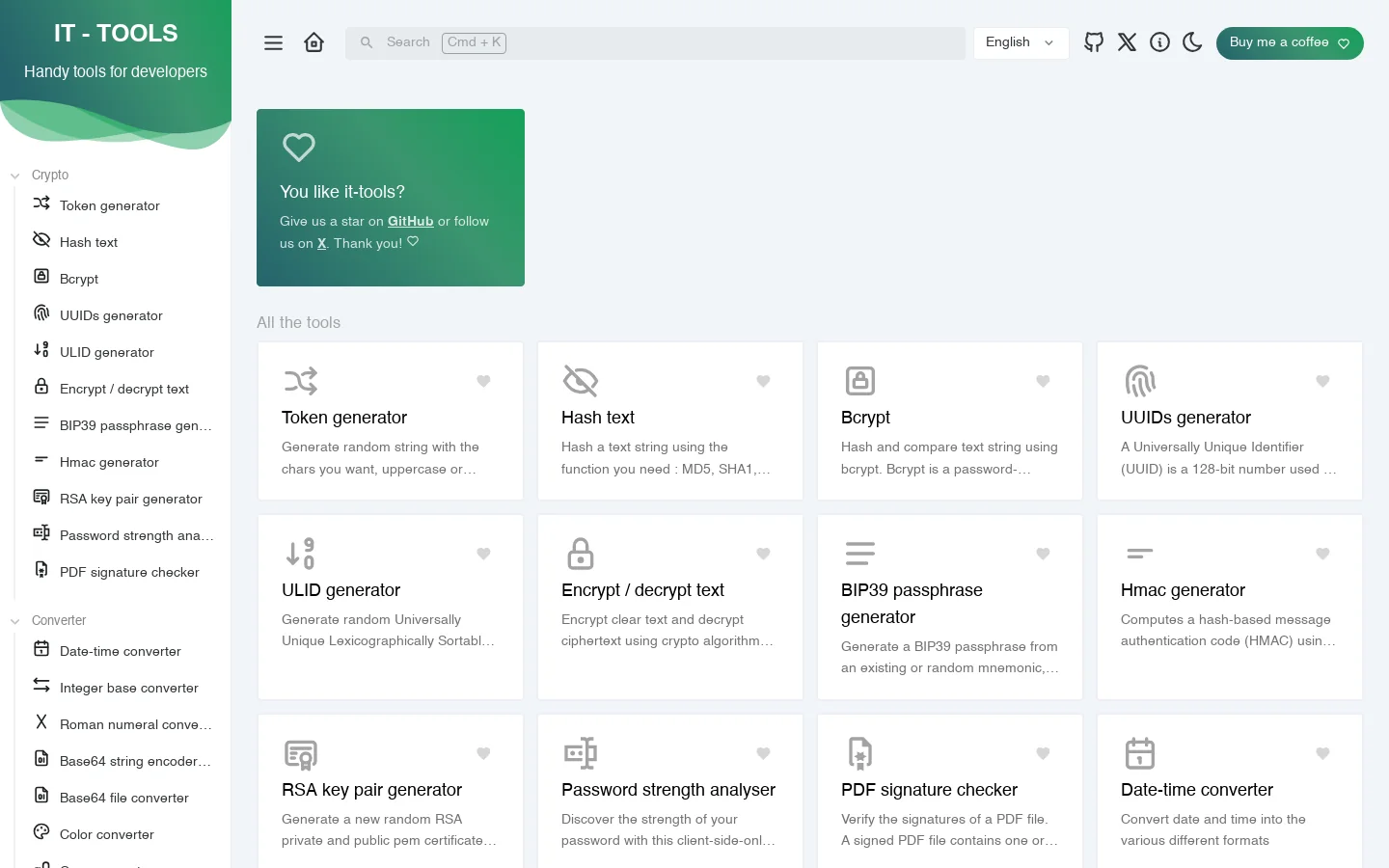Favorite the UUIDs generator card heart
Viewport: 1389px width, 868px height.
pos(1323,381)
